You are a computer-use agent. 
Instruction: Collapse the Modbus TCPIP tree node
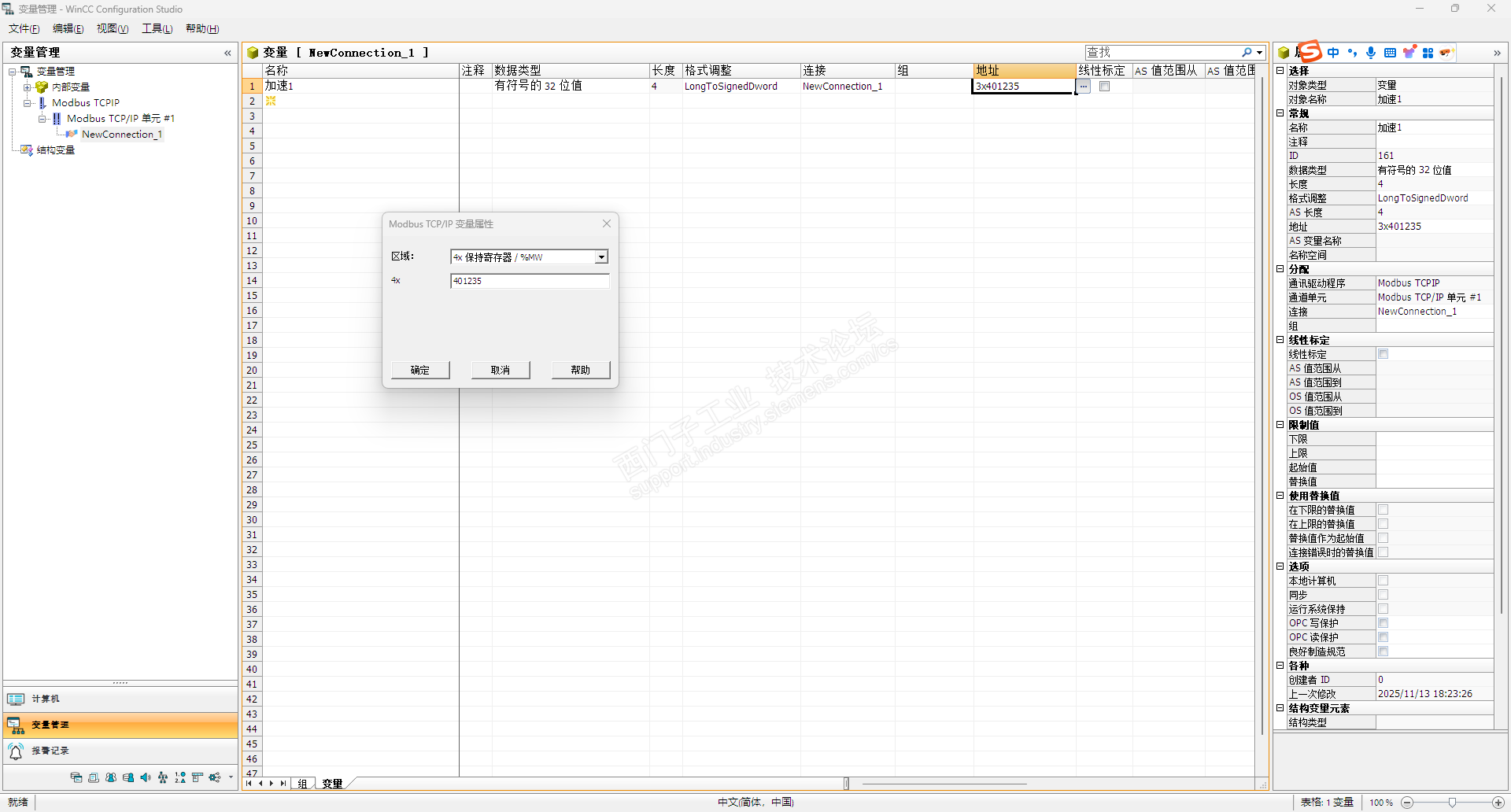tap(28, 103)
